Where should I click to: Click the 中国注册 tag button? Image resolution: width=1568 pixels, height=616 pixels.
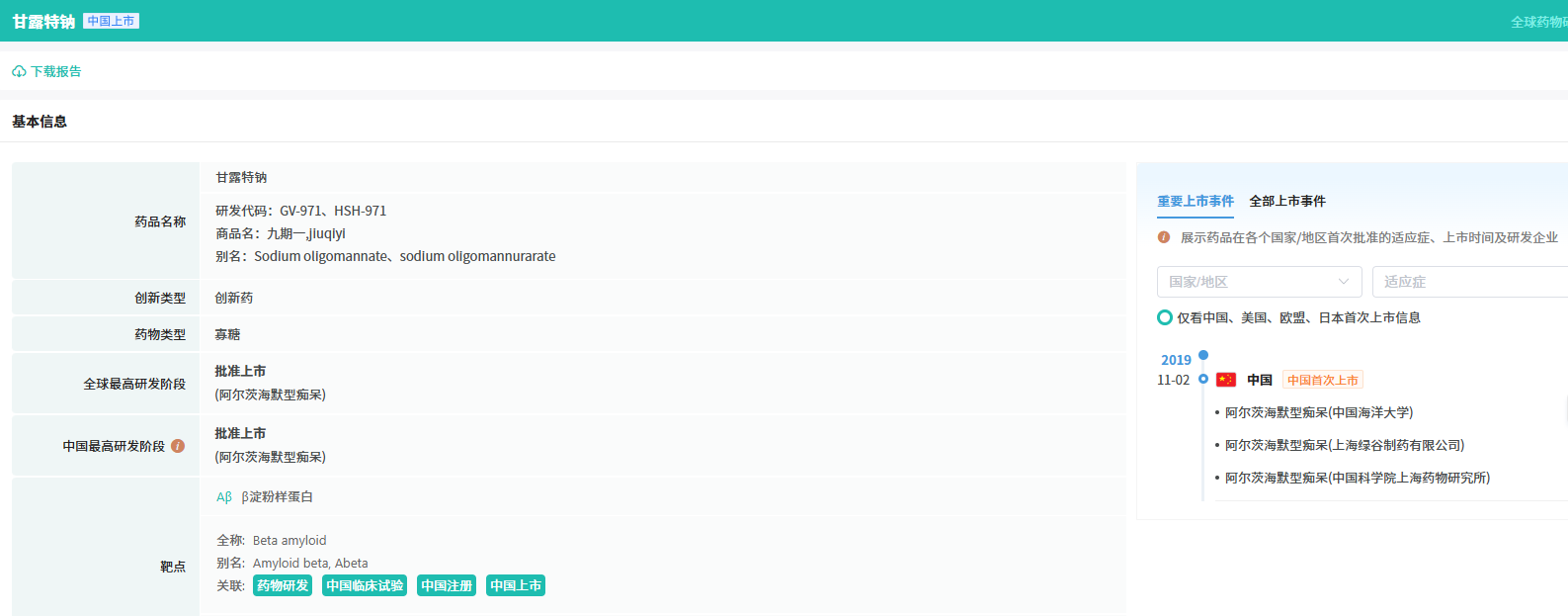coord(447,585)
